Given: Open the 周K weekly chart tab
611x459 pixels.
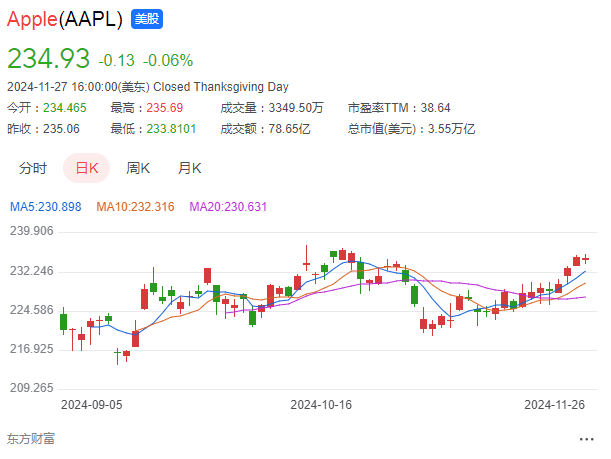Looking at the screenshot, I should click(138, 168).
